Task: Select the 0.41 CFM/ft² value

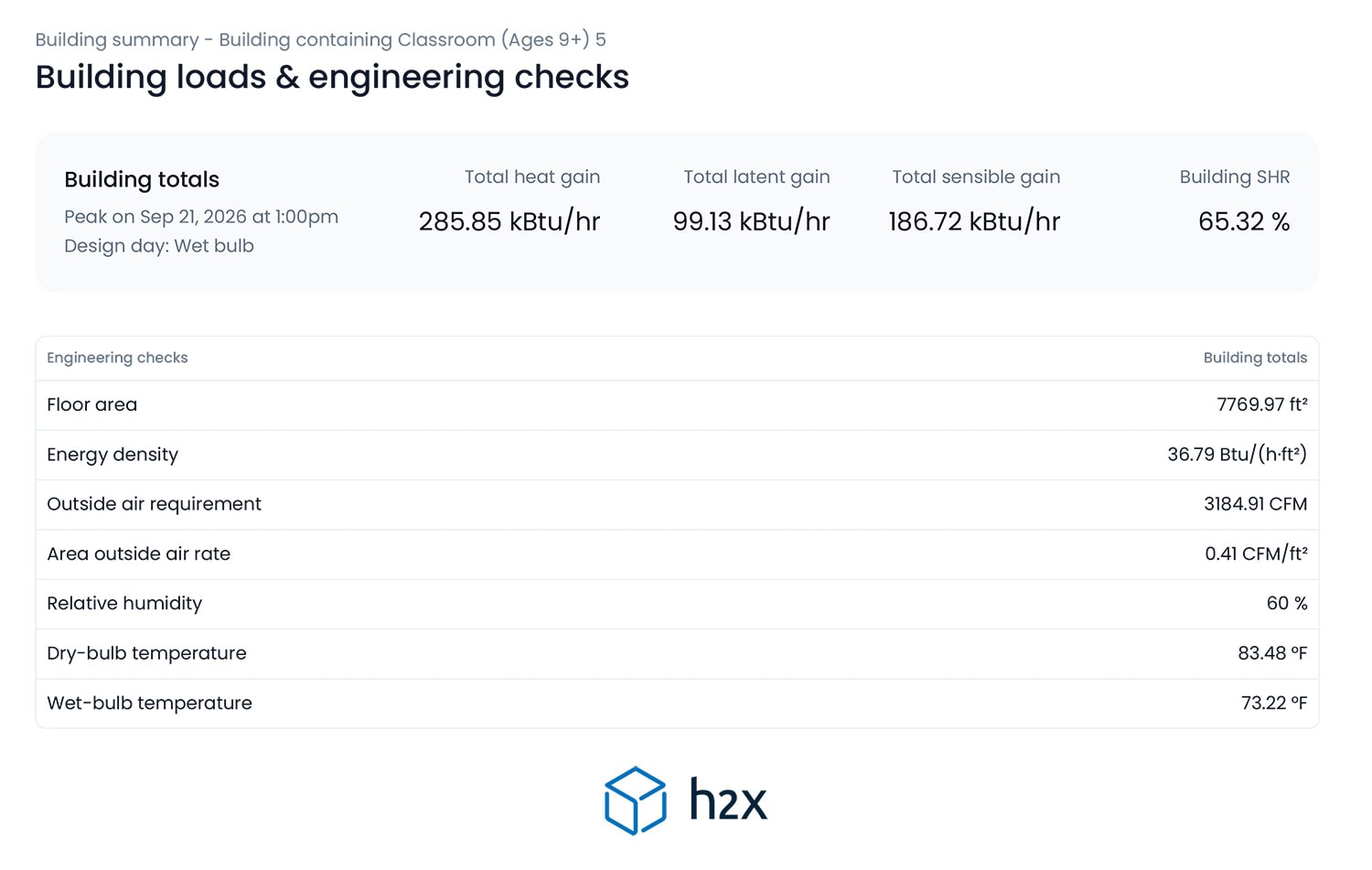Action: [1256, 553]
